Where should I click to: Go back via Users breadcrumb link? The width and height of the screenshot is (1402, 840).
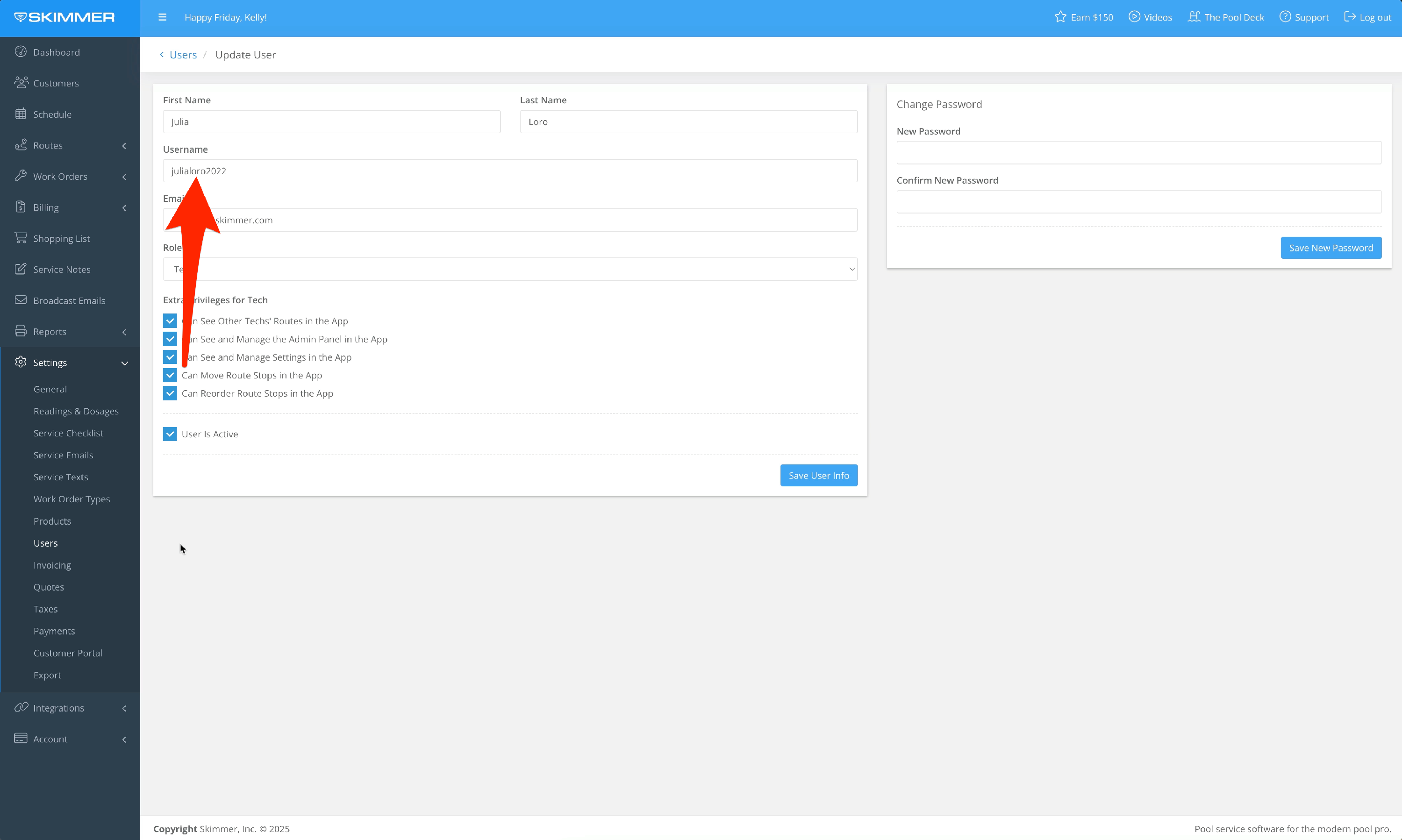(x=183, y=55)
